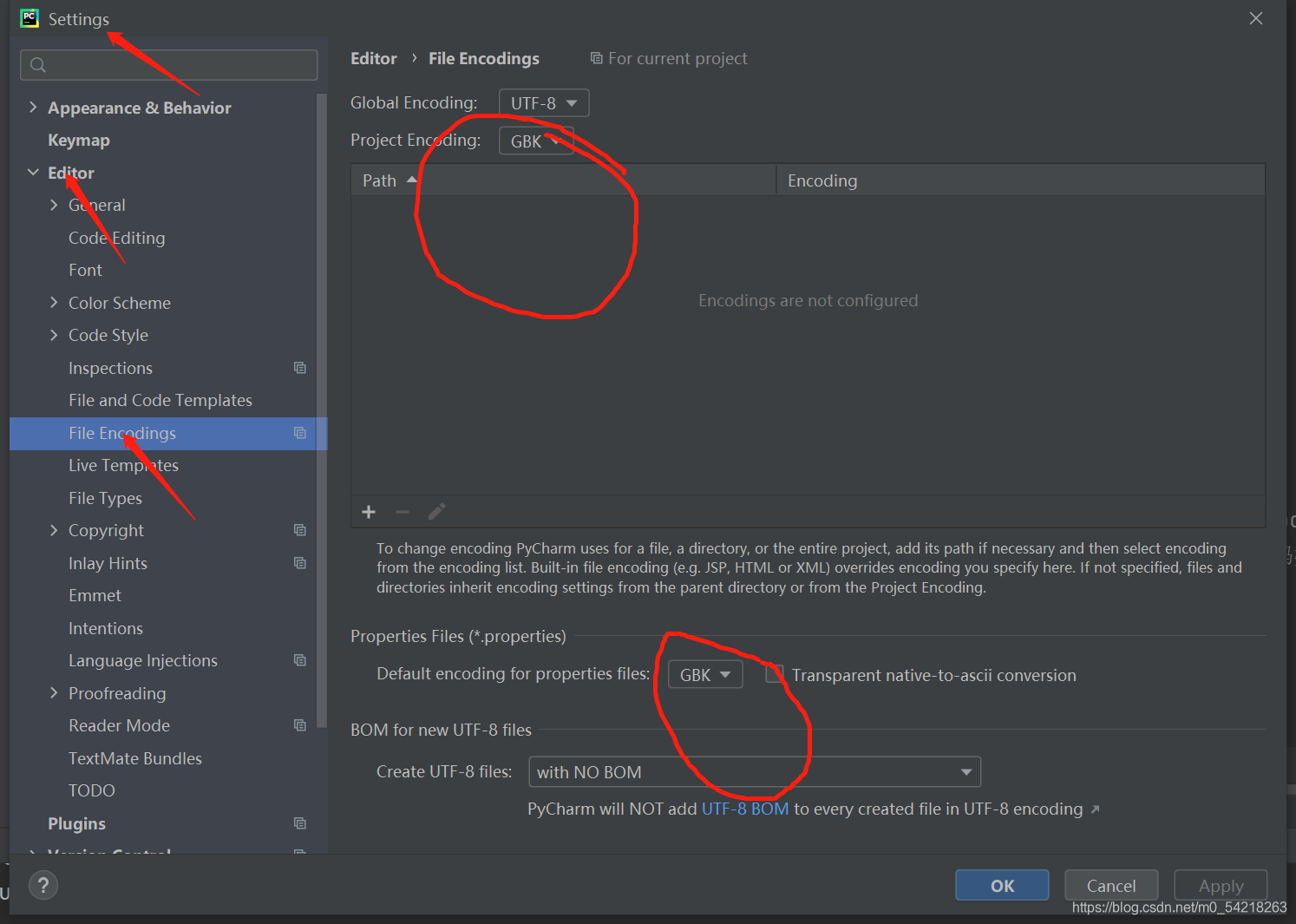Screen dimensions: 1296x924
Task: Open external link arrow after UTF-8 encoding text
Action: (1096, 809)
